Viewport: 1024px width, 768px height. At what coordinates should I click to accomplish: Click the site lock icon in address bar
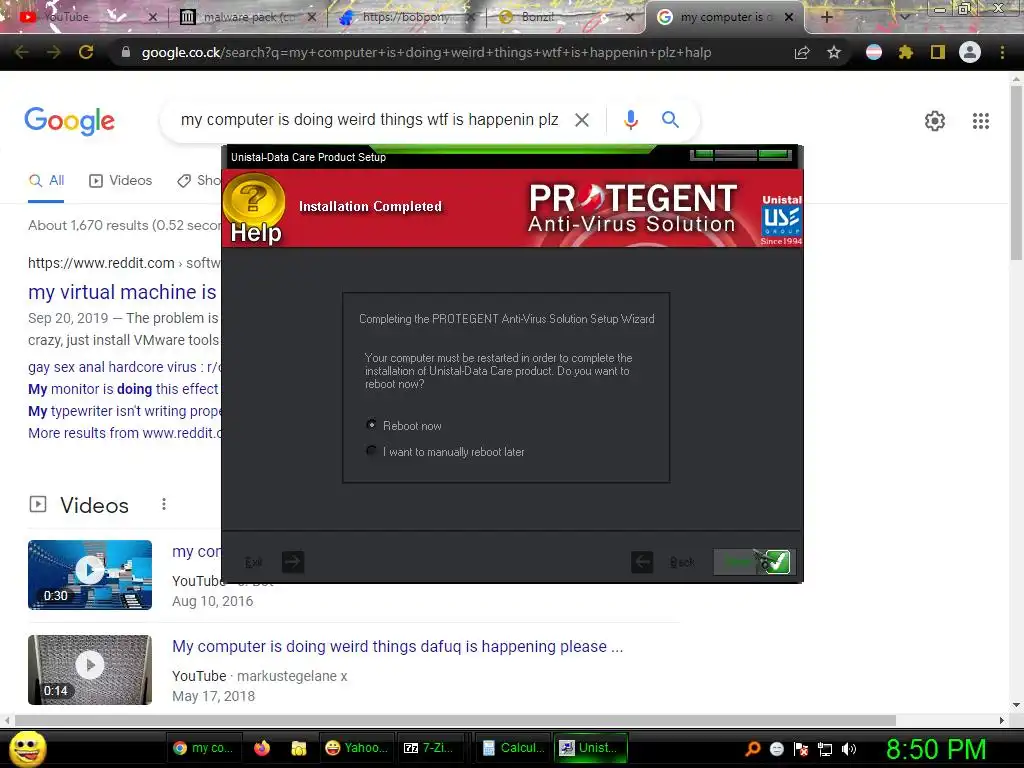(x=125, y=52)
